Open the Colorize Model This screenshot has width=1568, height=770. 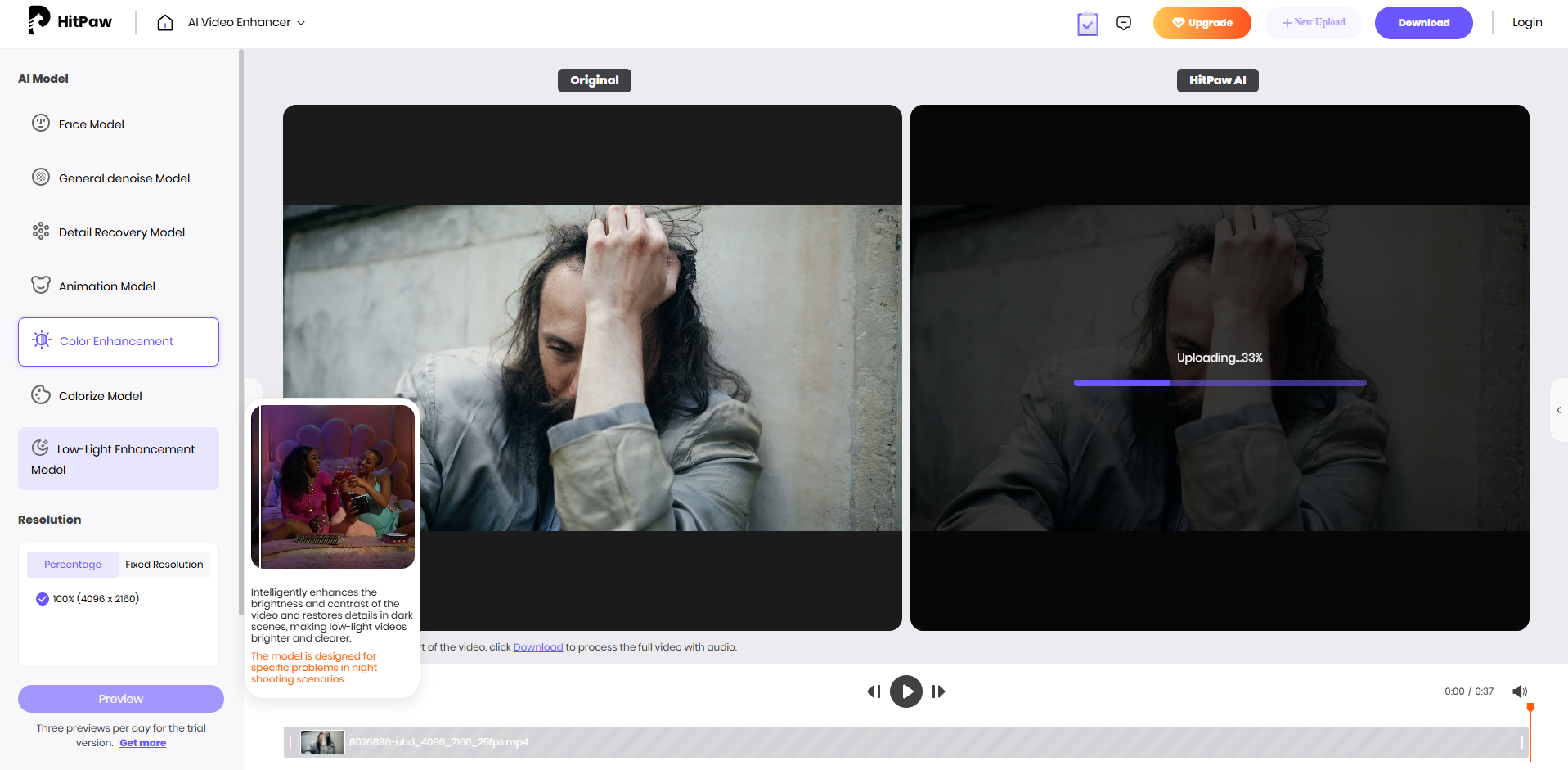(99, 395)
